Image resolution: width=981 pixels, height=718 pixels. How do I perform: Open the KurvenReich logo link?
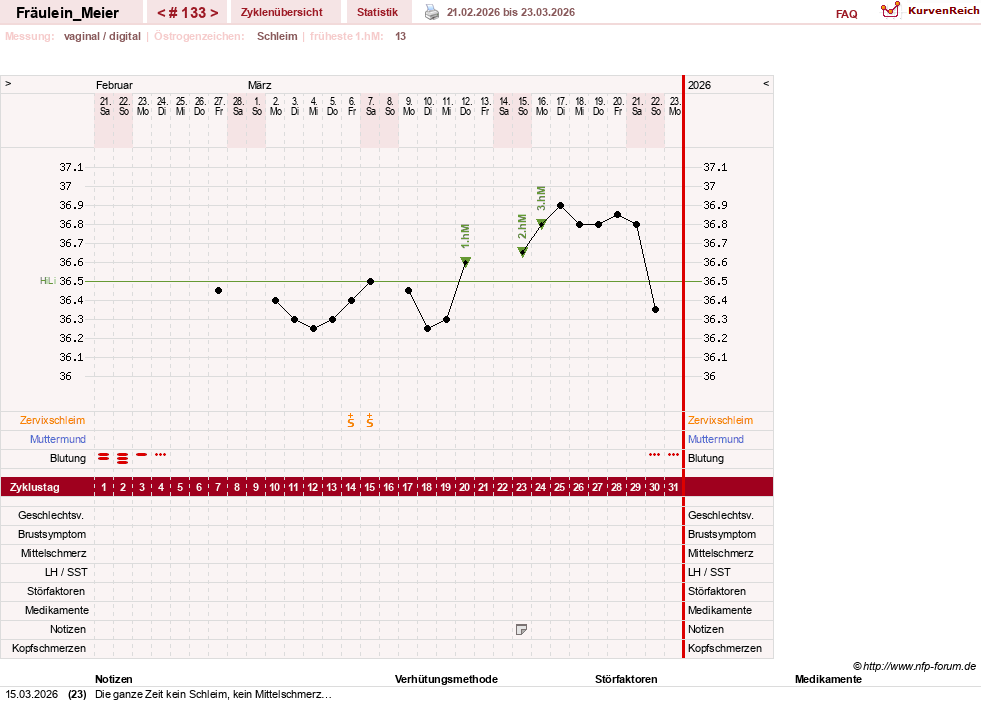click(x=930, y=11)
